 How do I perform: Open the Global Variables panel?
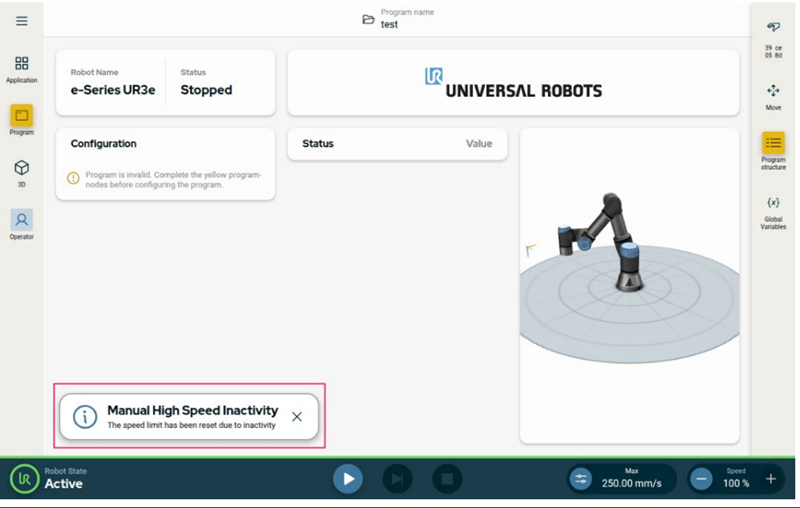point(773,211)
